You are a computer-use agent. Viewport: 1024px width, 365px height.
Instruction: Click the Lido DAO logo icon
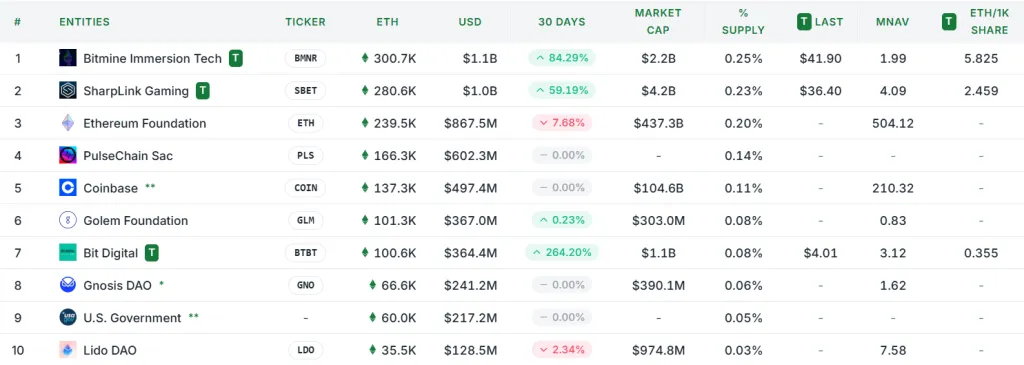pos(67,350)
